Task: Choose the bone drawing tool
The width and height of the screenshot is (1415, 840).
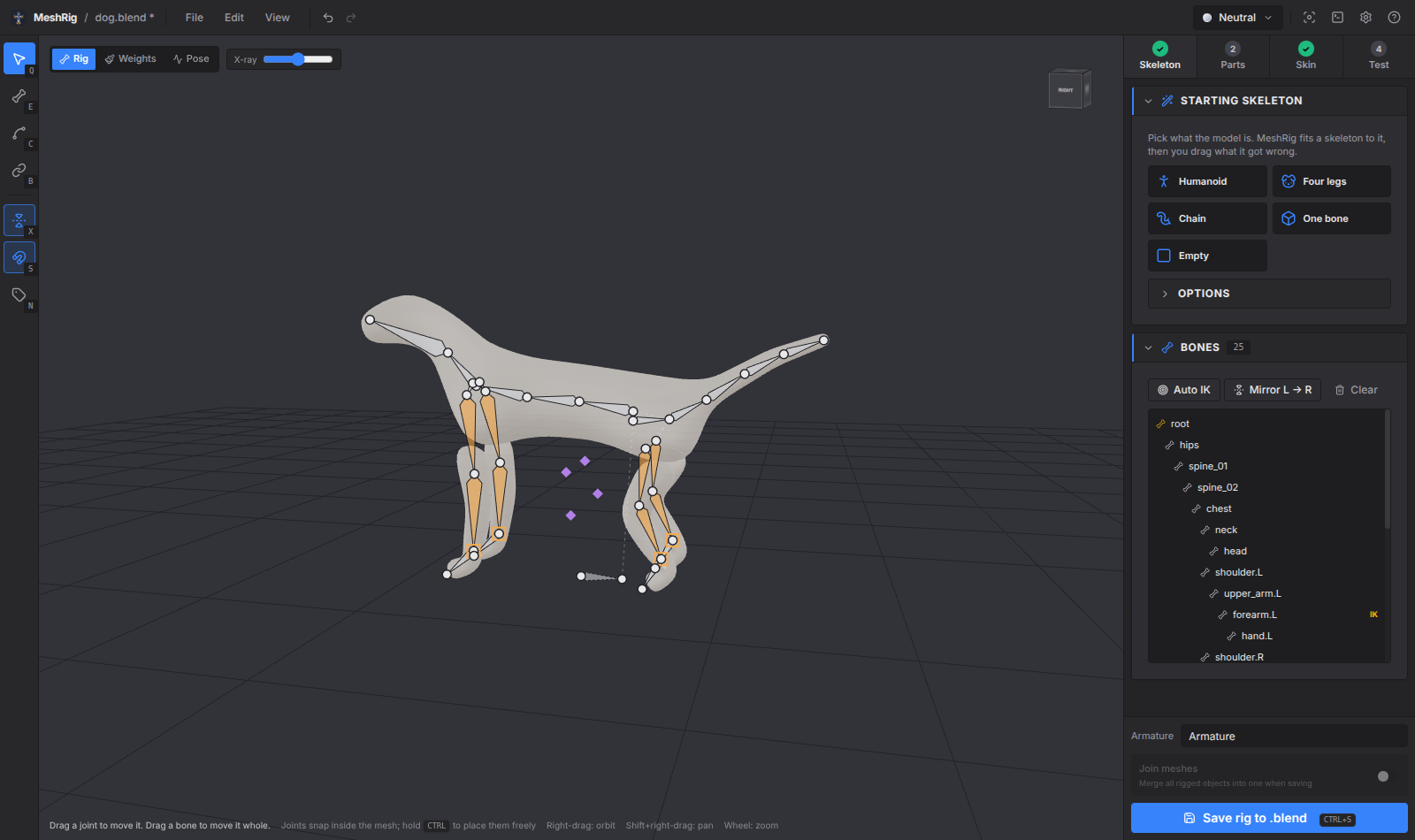Action: click(19, 95)
